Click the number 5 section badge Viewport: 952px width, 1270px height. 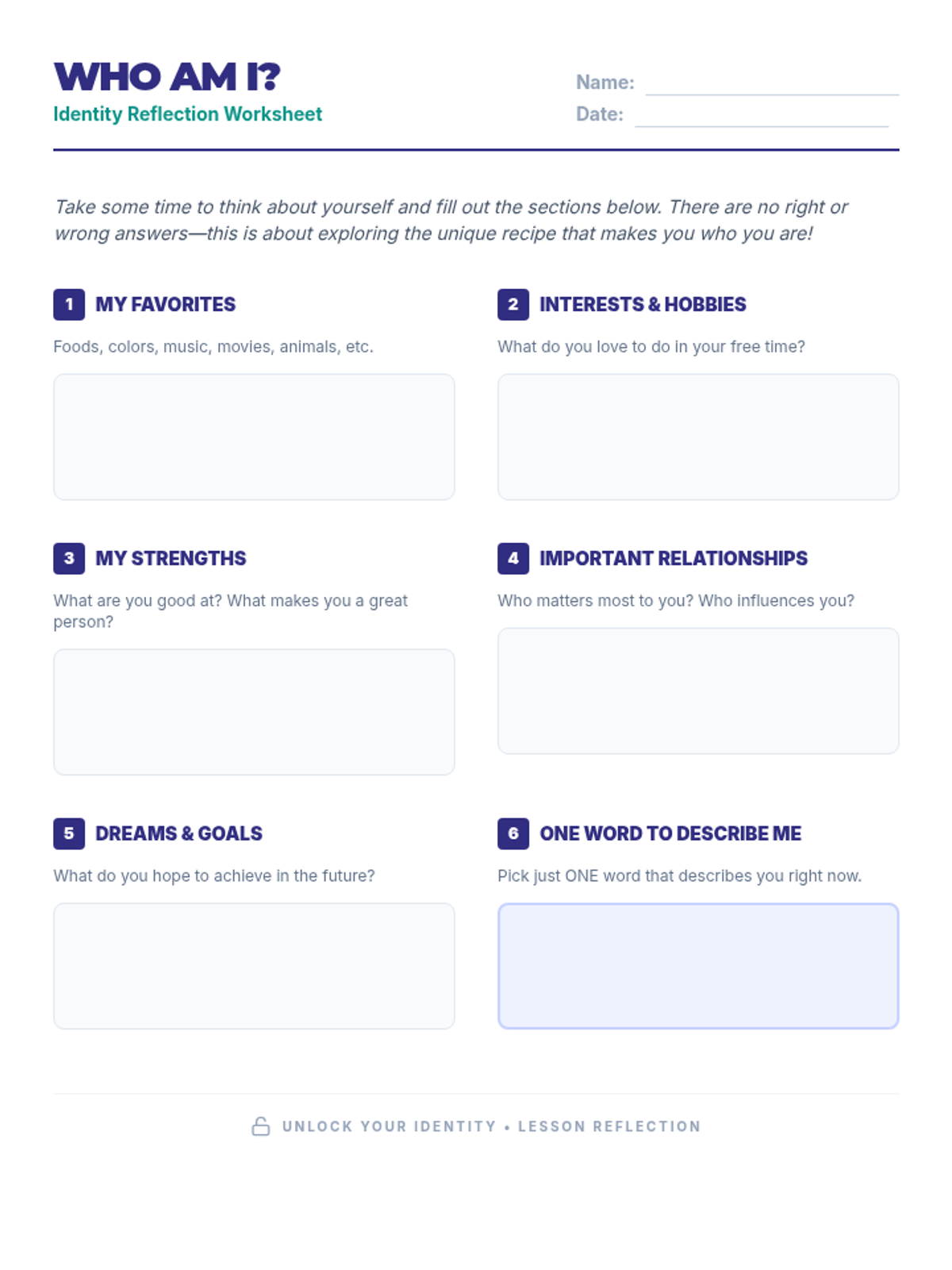coord(69,833)
